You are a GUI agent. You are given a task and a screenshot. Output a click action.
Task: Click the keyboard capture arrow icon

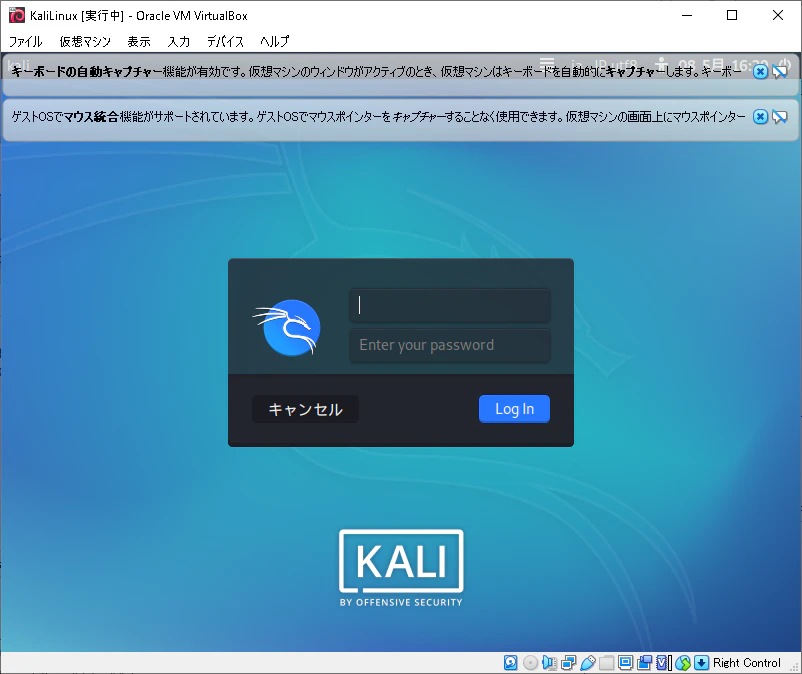[x=701, y=663]
